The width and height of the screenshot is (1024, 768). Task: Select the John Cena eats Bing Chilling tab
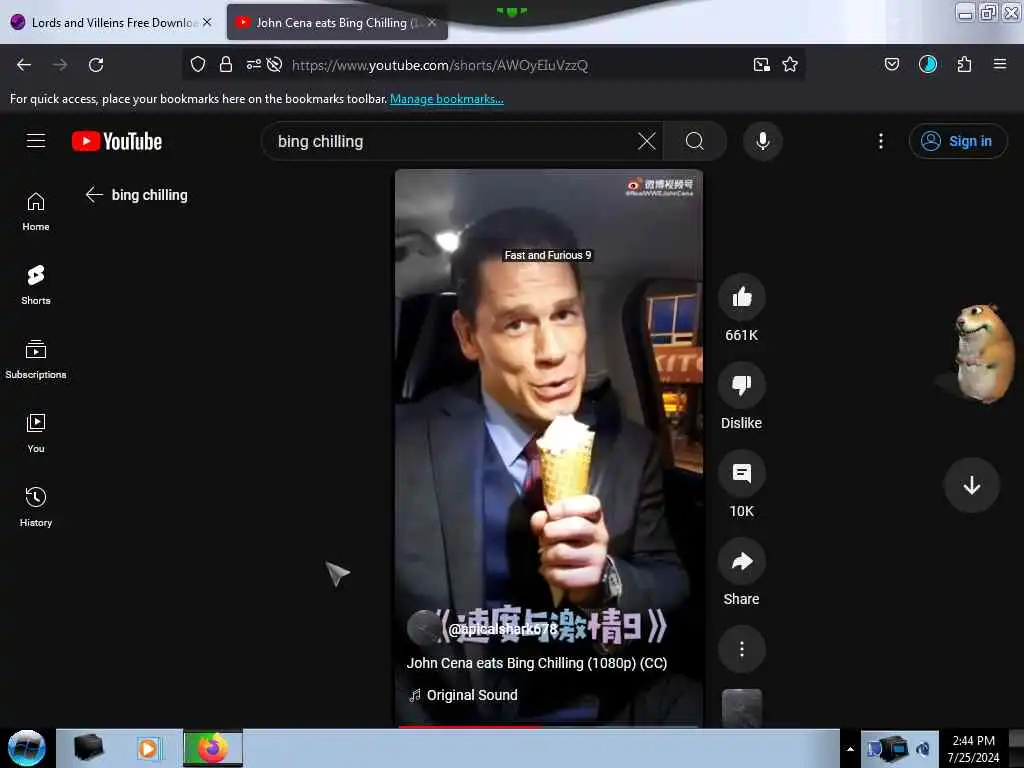point(338,22)
